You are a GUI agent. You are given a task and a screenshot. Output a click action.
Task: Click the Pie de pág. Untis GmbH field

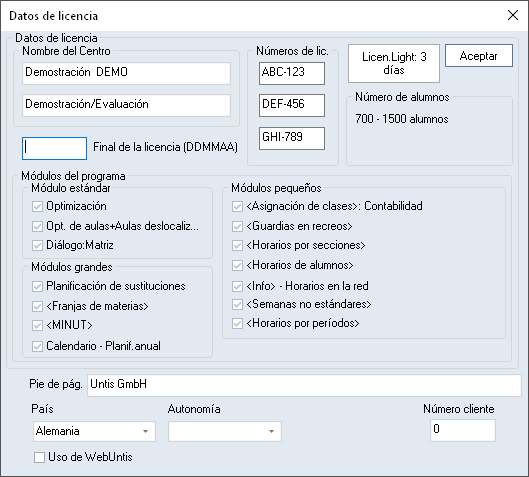tap(304, 385)
